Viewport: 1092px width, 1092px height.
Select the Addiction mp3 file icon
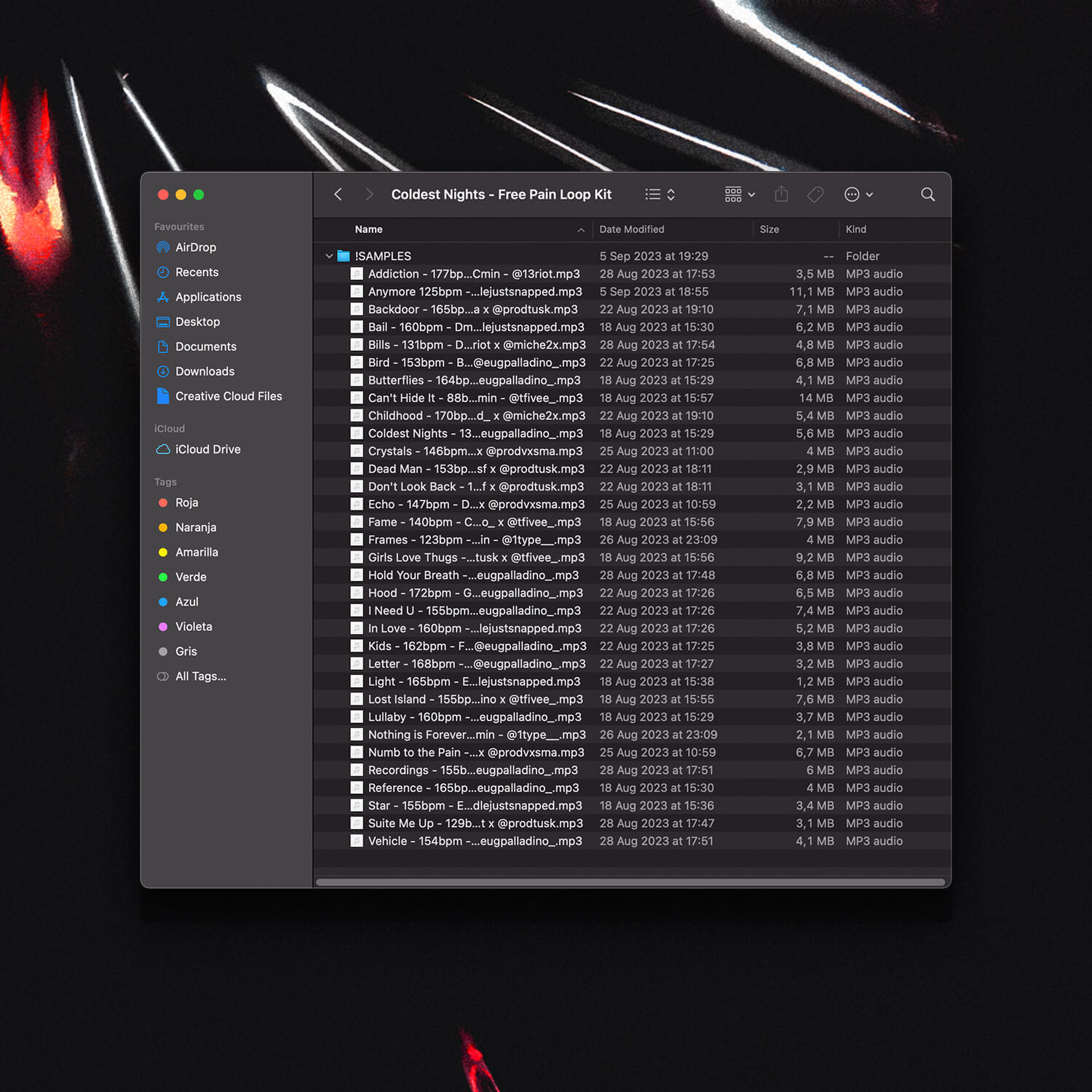tap(357, 274)
